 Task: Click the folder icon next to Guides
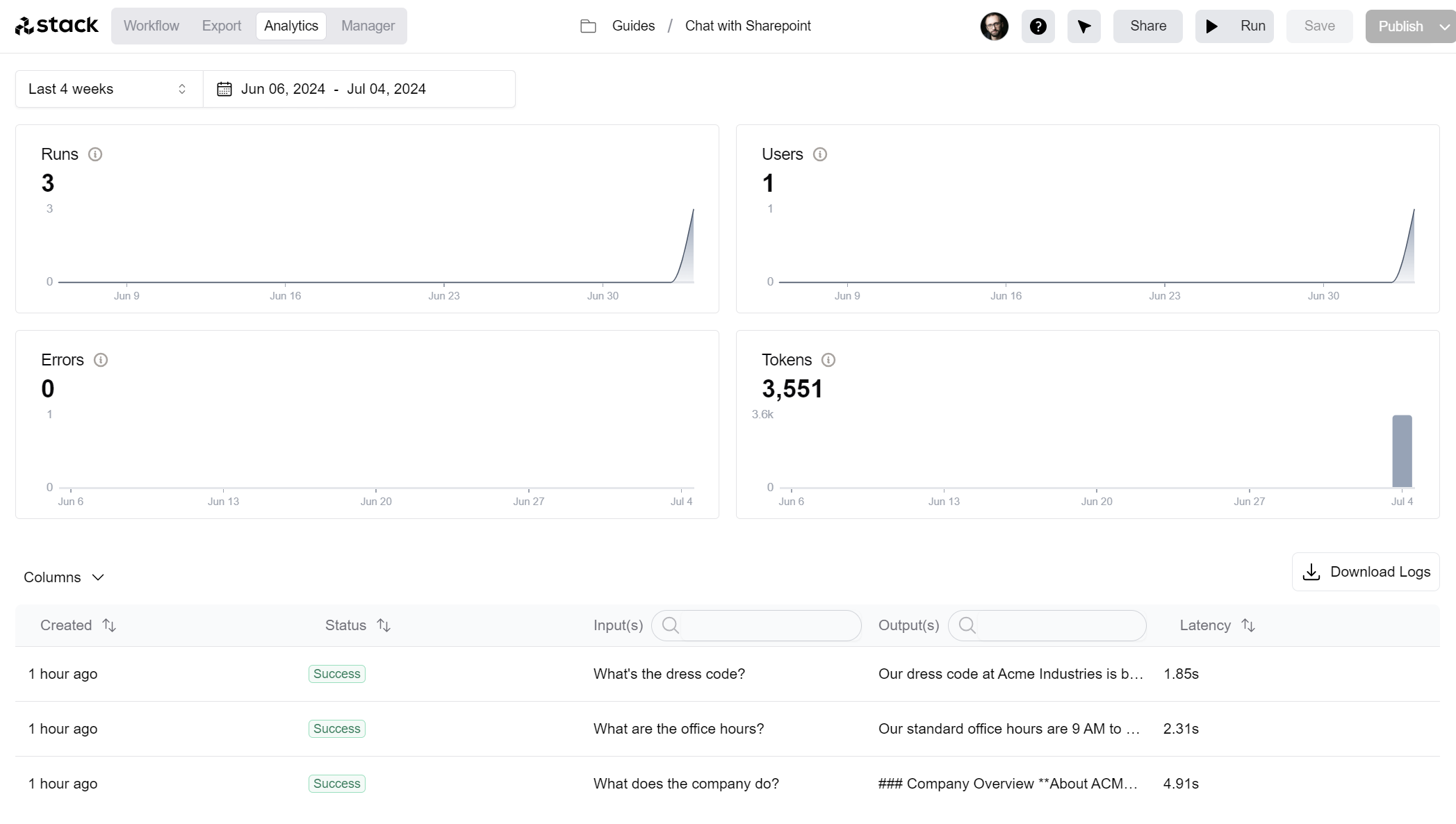pyautogui.click(x=588, y=26)
